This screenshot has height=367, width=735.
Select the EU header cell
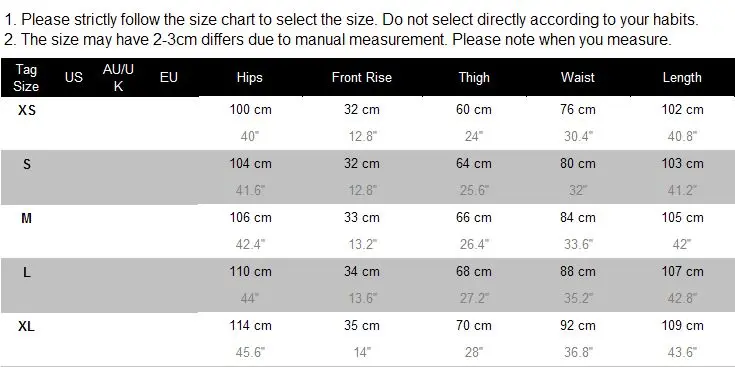tap(169, 78)
